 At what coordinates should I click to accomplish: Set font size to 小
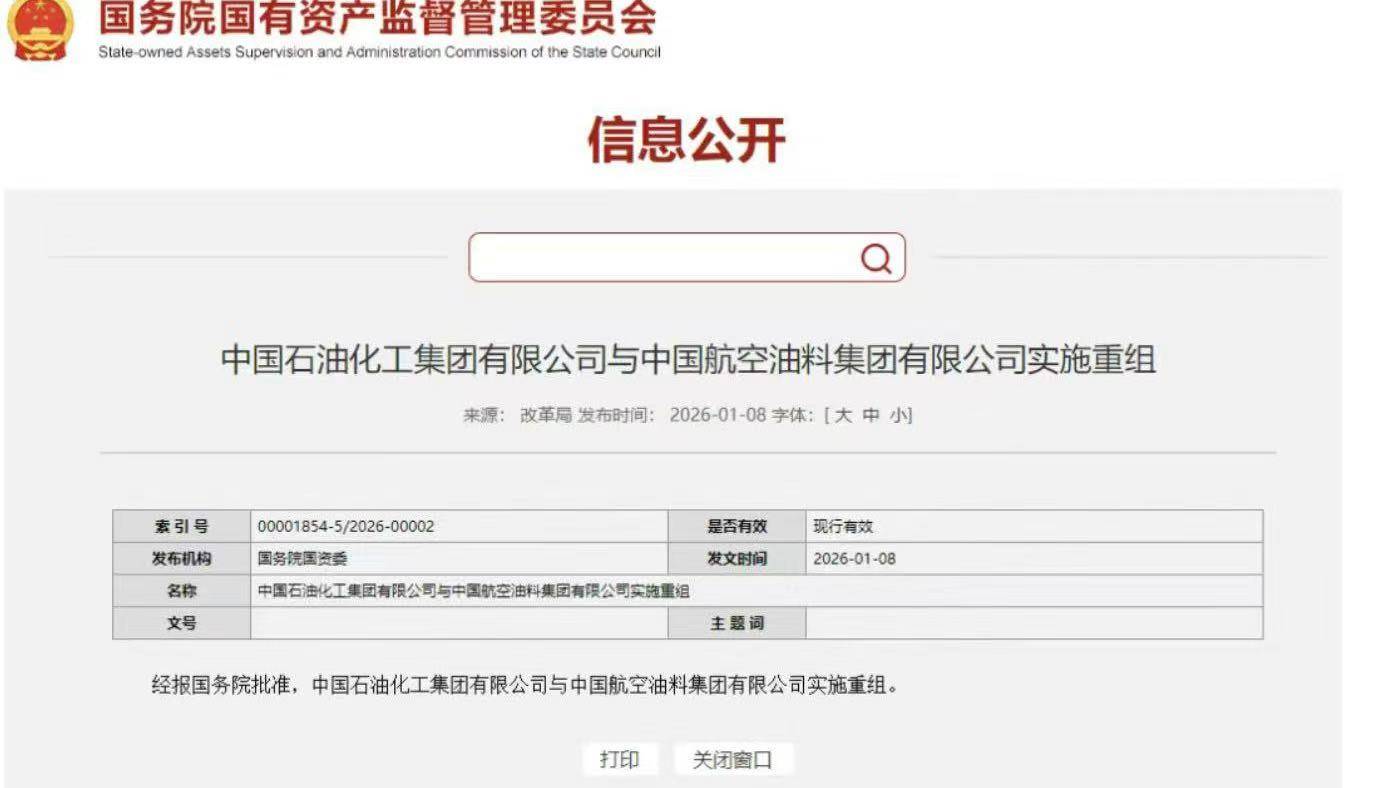898,416
